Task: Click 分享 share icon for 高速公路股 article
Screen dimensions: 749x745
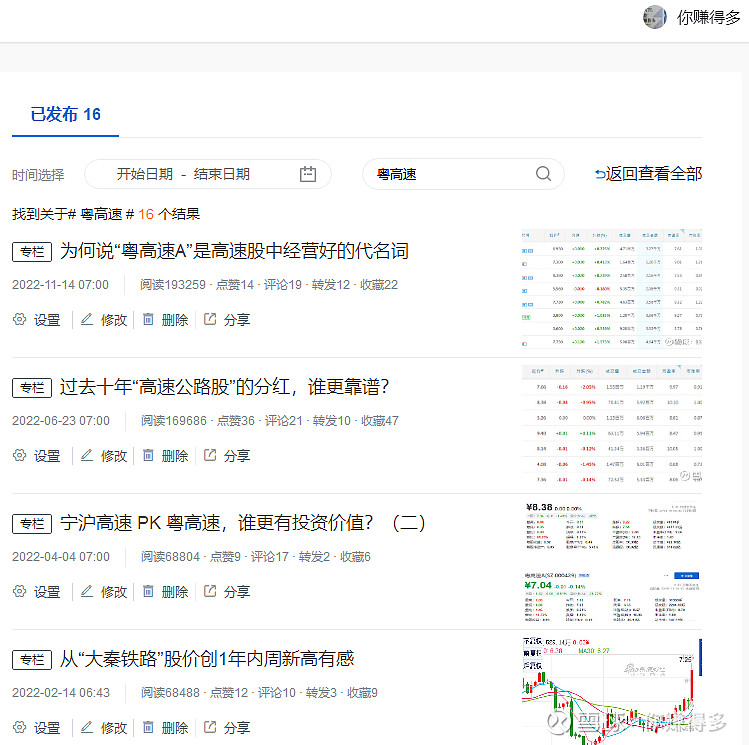Action: click(210, 455)
